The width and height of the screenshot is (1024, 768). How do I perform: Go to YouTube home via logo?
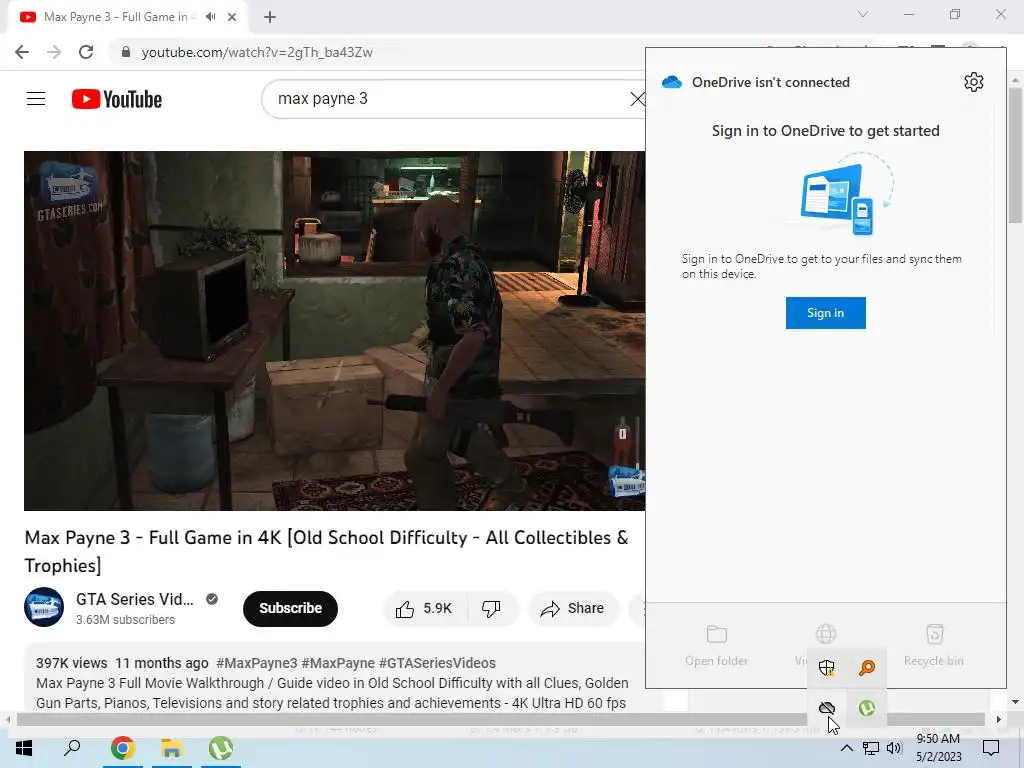coord(117,99)
